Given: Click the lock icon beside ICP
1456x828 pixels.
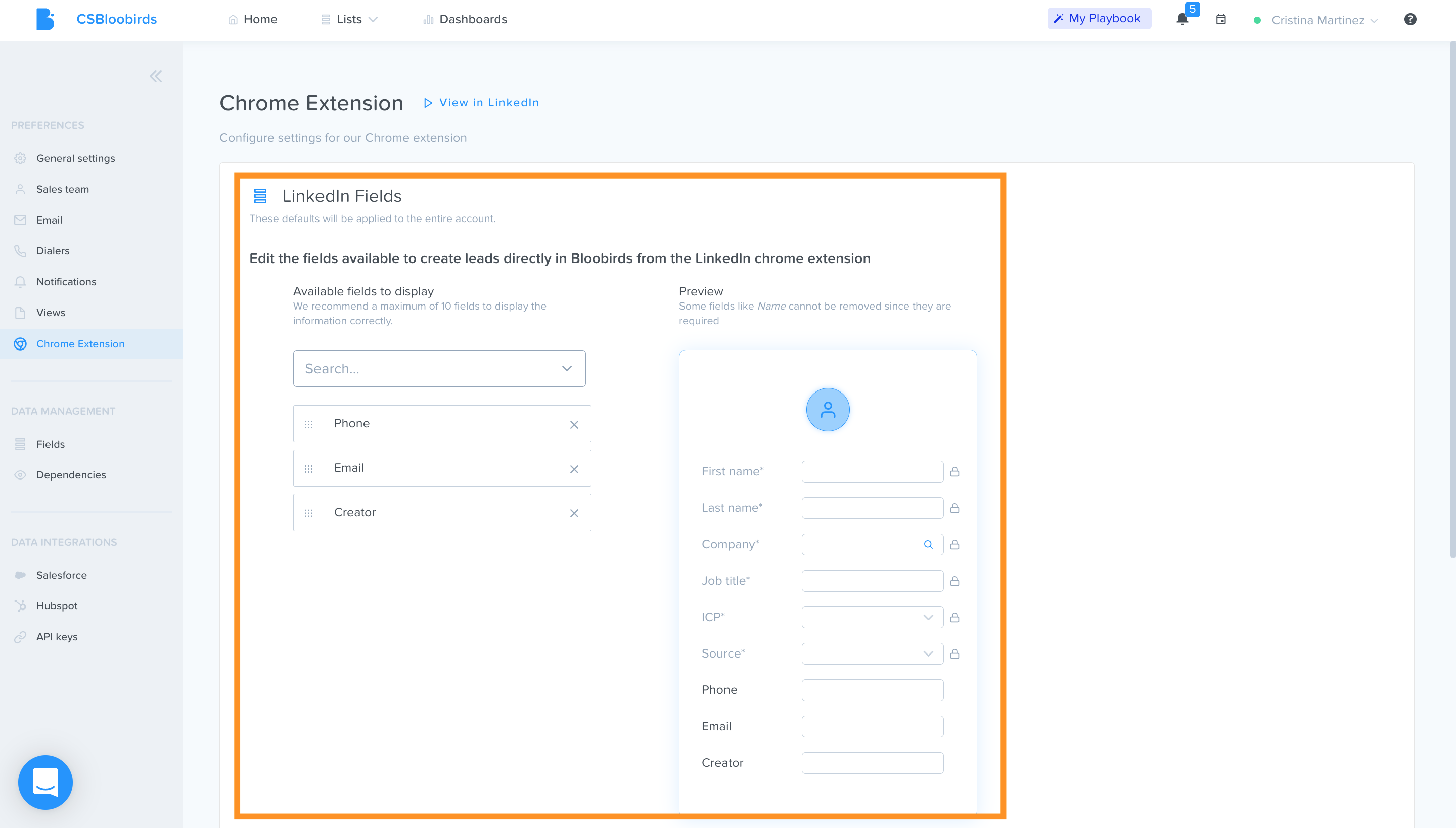Looking at the screenshot, I should click(x=955, y=617).
